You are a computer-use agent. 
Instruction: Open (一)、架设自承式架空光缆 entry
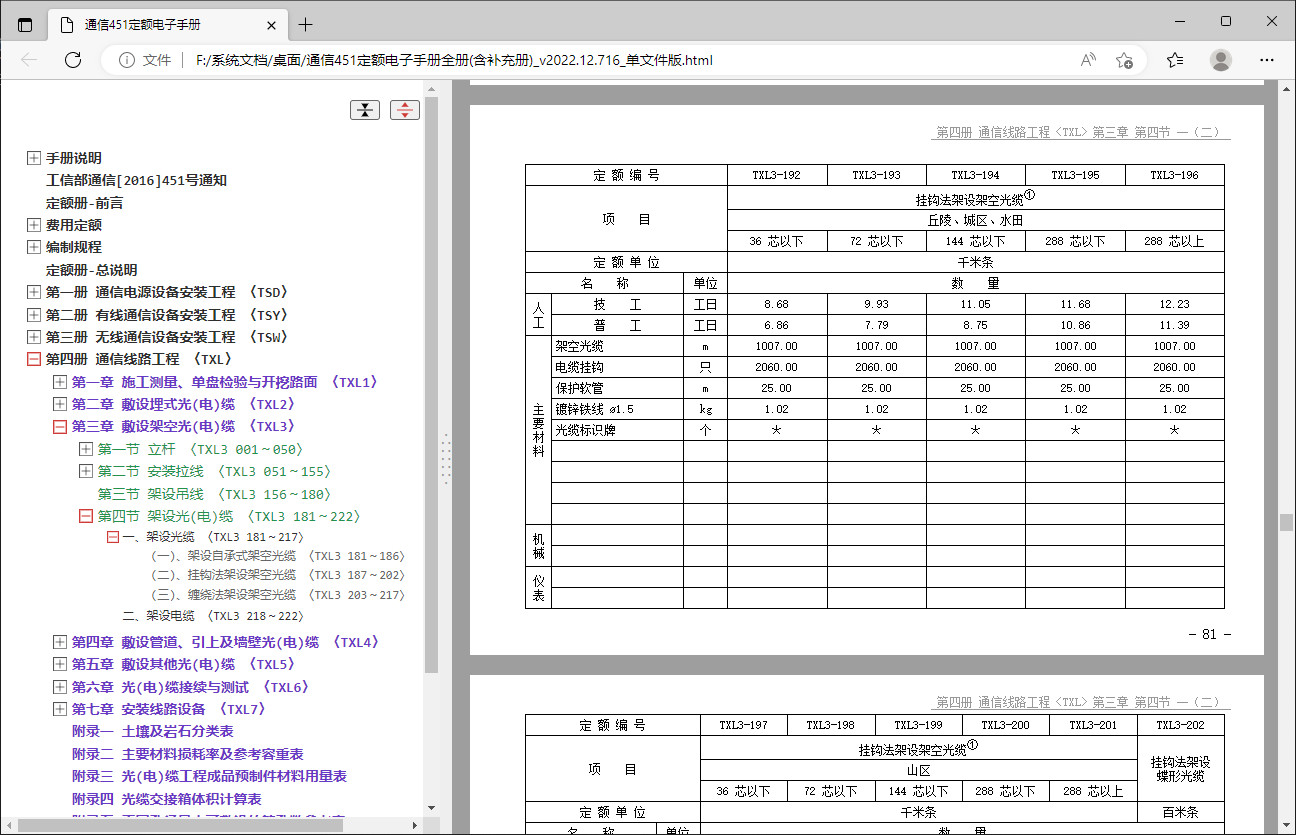pyautogui.click(x=277, y=556)
